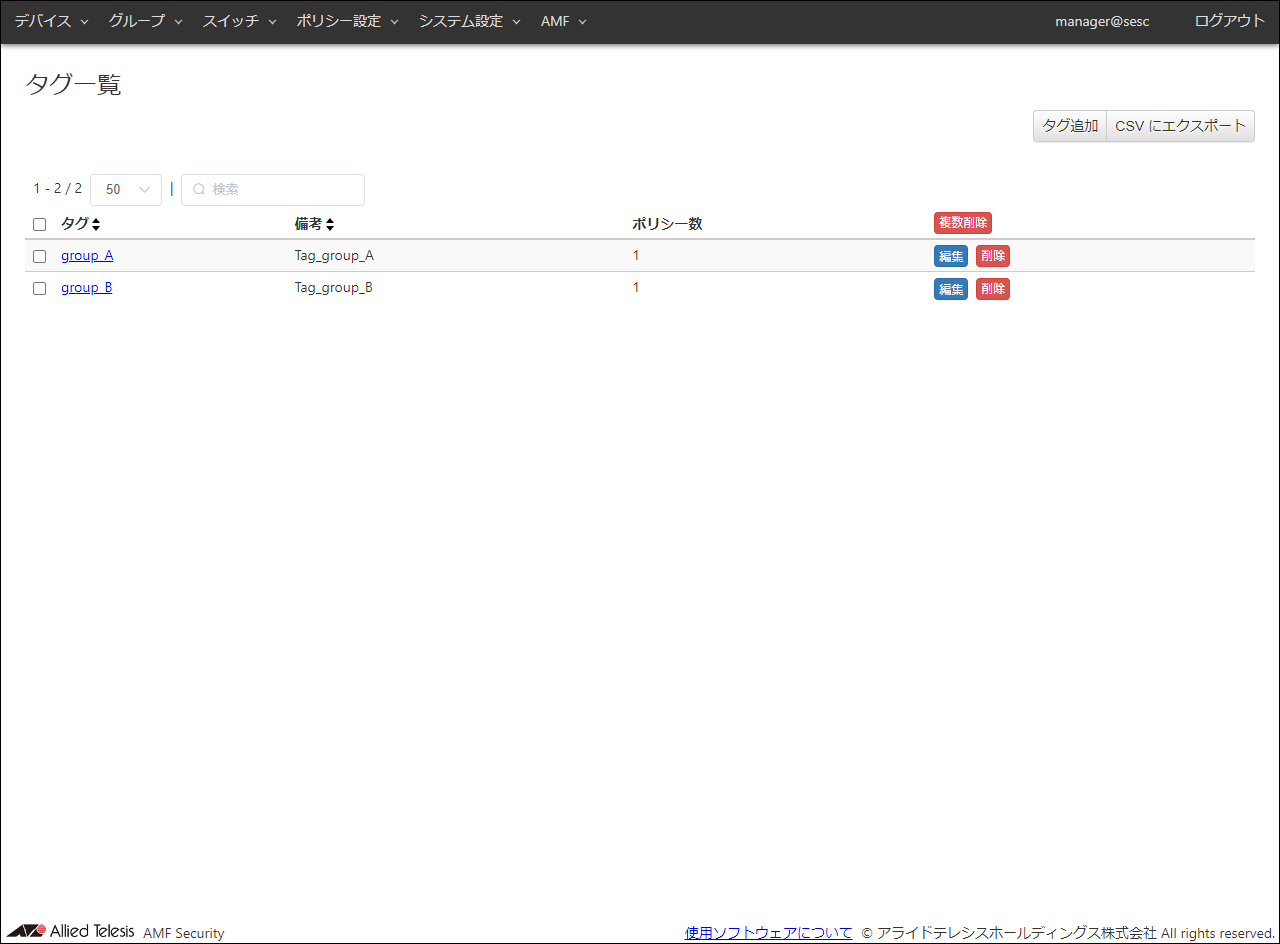Toggle the select-all checkbox in header
The width and height of the screenshot is (1280, 944).
point(40,224)
